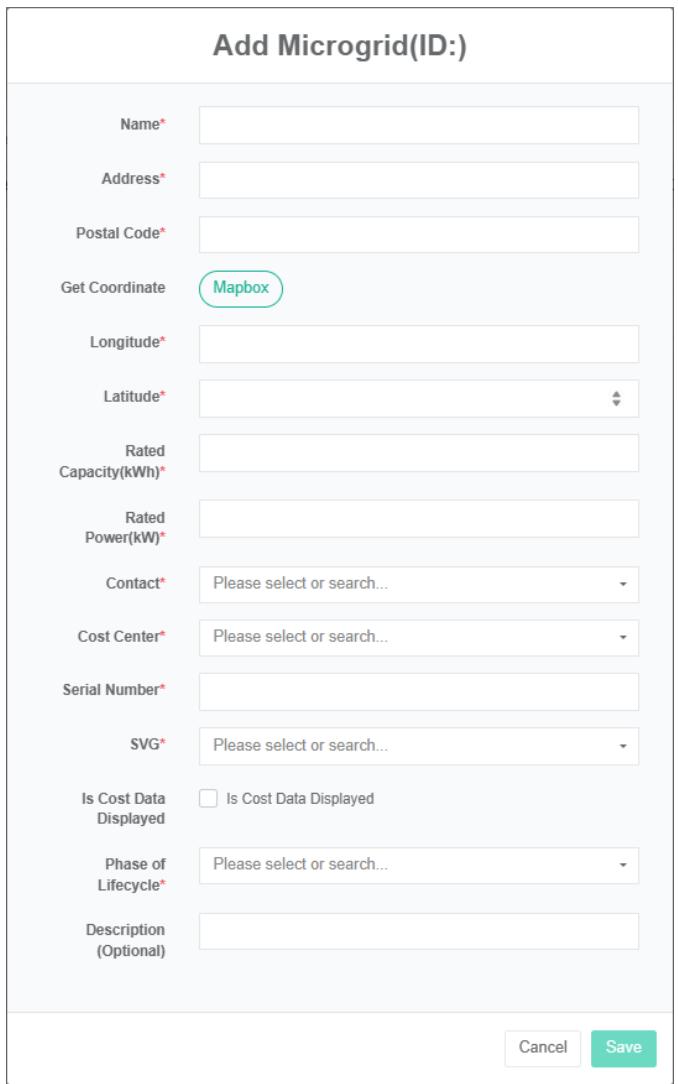Click the Longitude input box
The width and height of the screenshot is (678, 1084).
pos(418,344)
